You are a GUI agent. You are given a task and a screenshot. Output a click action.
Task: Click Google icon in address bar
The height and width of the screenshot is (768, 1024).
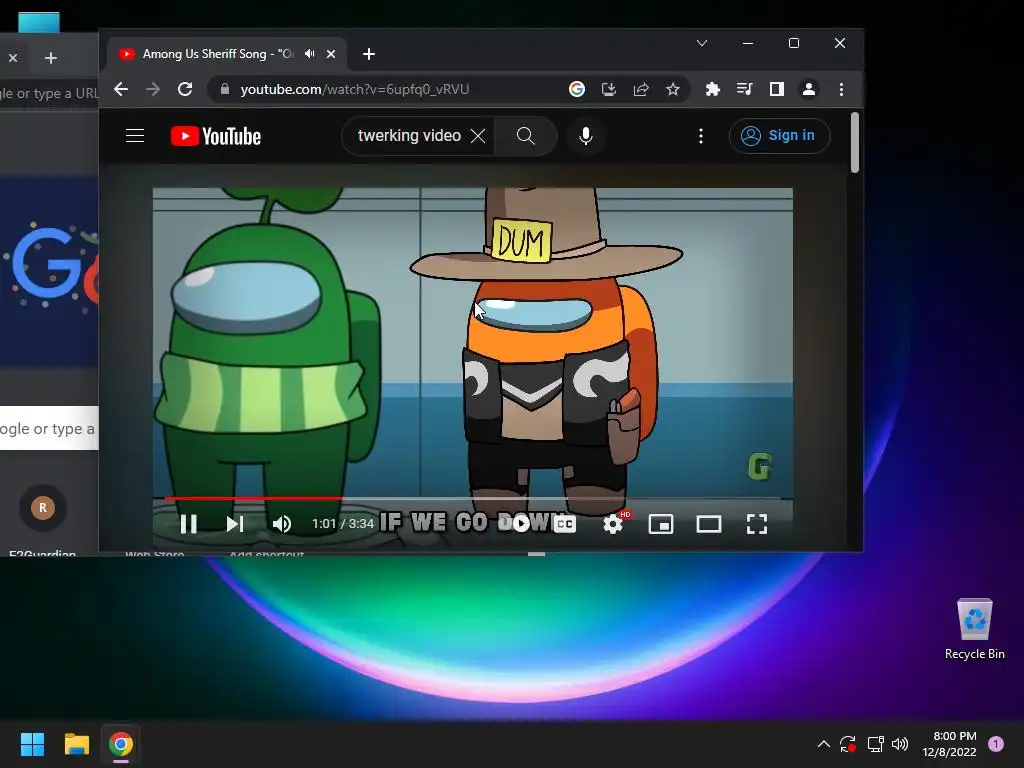pos(577,89)
